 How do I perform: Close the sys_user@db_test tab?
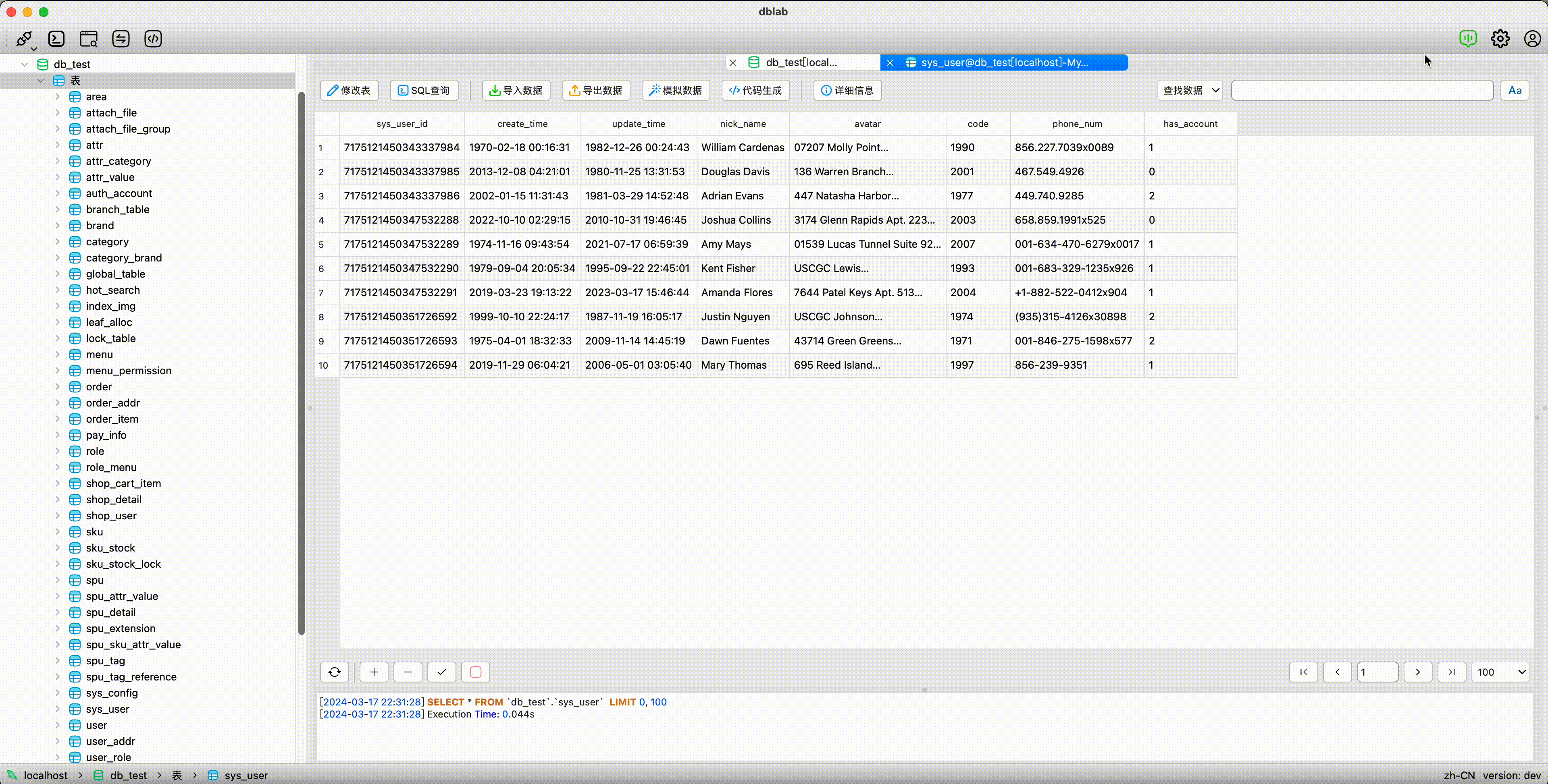(890, 62)
